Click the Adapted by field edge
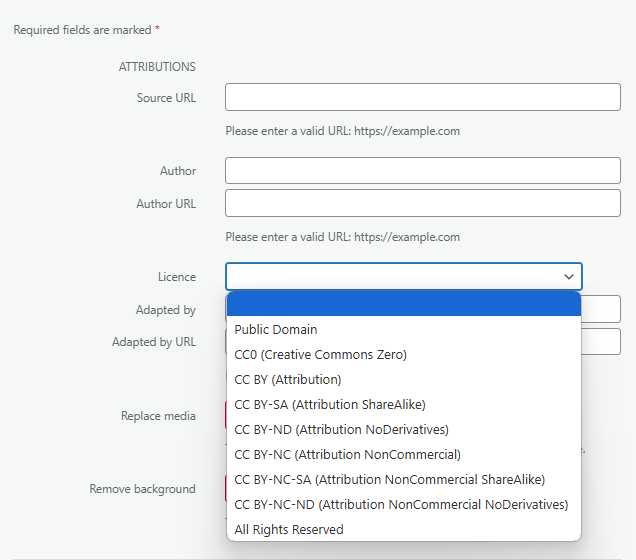 tap(601, 309)
